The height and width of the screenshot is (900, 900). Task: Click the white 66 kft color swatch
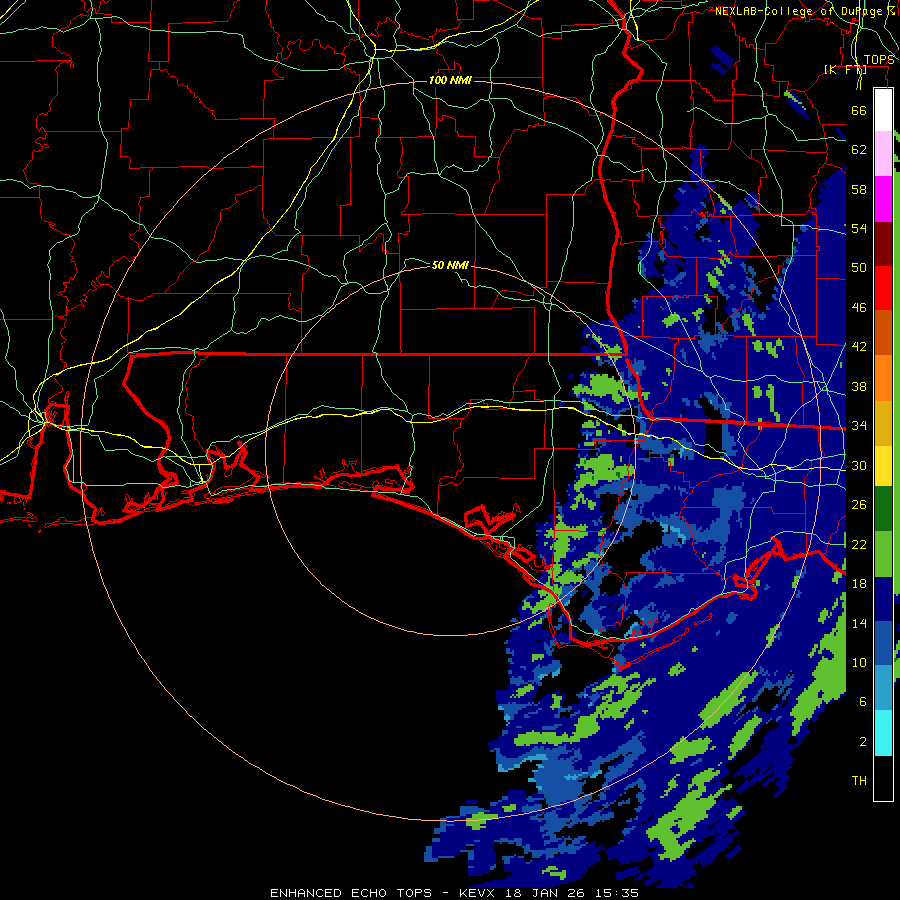[883, 110]
